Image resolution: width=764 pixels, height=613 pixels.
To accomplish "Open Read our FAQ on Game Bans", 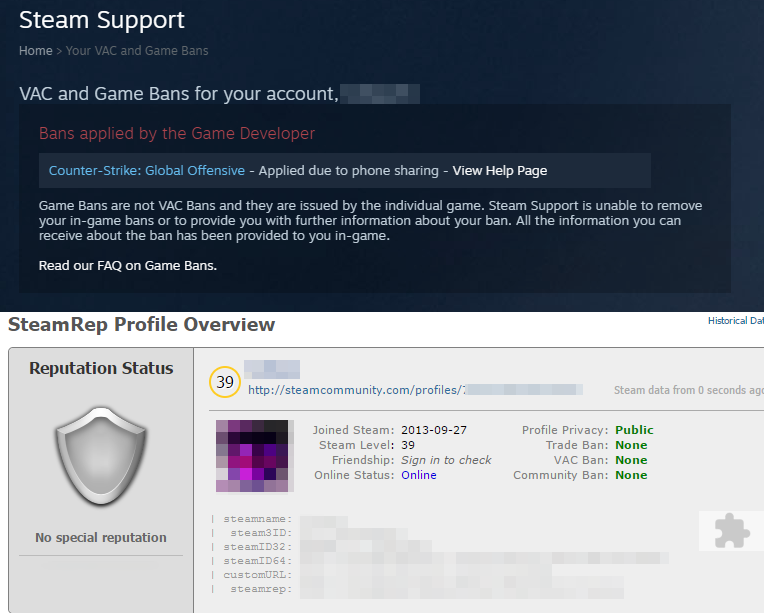I will click(x=128, y=266).
